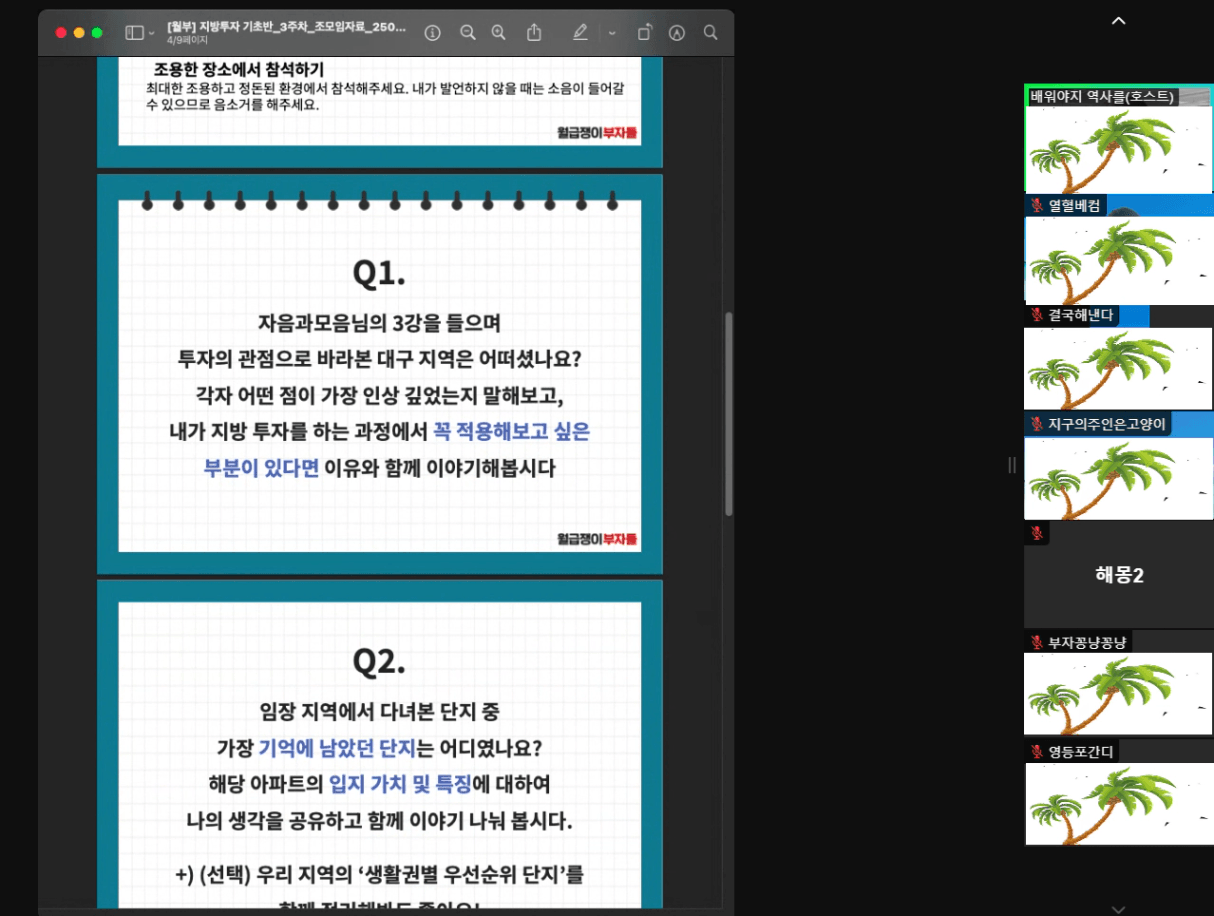Show the Markup toolbar

tap(677, 33)
